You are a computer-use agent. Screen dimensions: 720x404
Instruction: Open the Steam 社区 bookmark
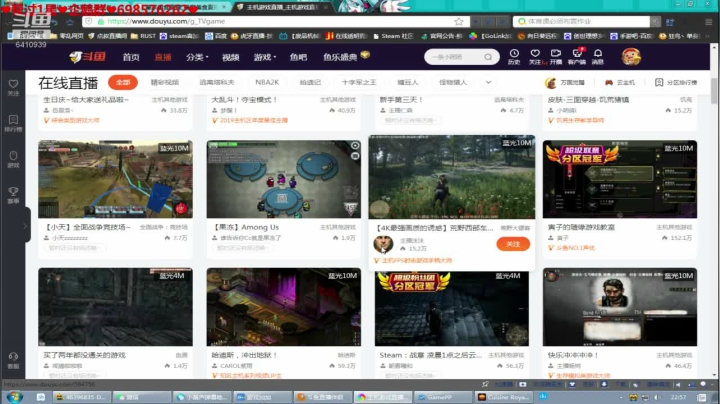coord(394,36)
